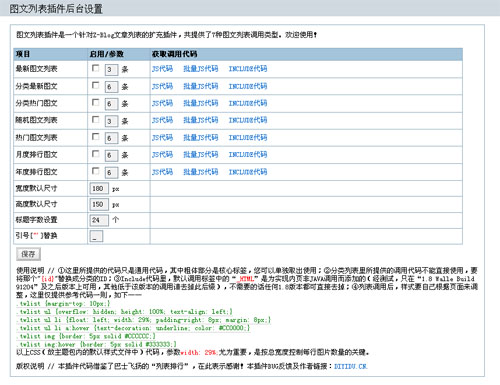
Task: Enable the 最新图文列表 checkbox
Action: point(95,68)
